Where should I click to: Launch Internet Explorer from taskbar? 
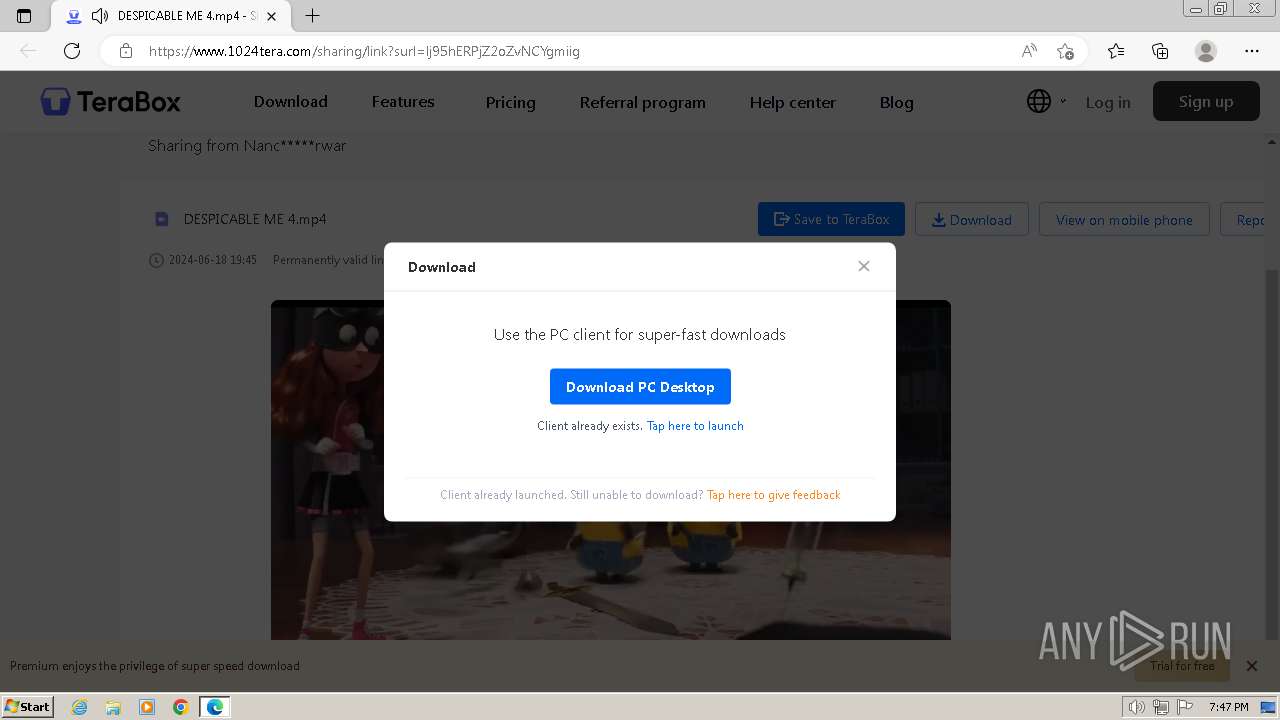click(x=80, y=707)
